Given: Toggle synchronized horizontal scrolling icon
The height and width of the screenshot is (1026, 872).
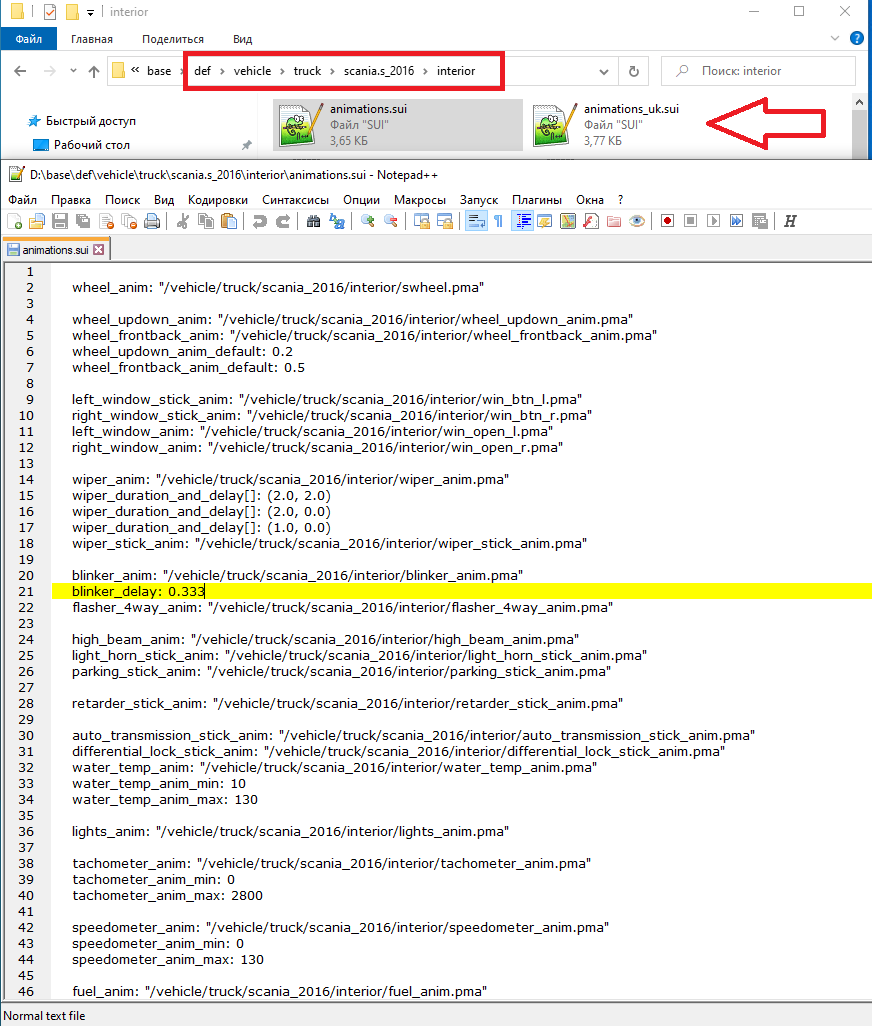Looking at the screenshot, I should click(x=445, y=221).
